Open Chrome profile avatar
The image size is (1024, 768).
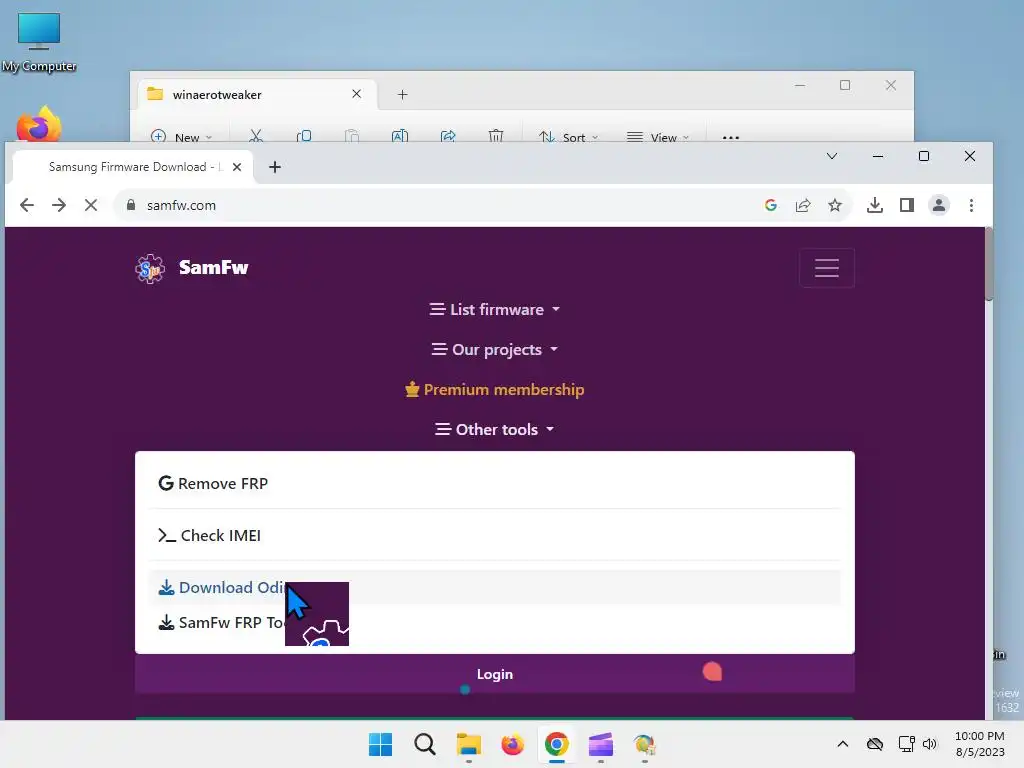pyautogui.click(x=938, y=205)
